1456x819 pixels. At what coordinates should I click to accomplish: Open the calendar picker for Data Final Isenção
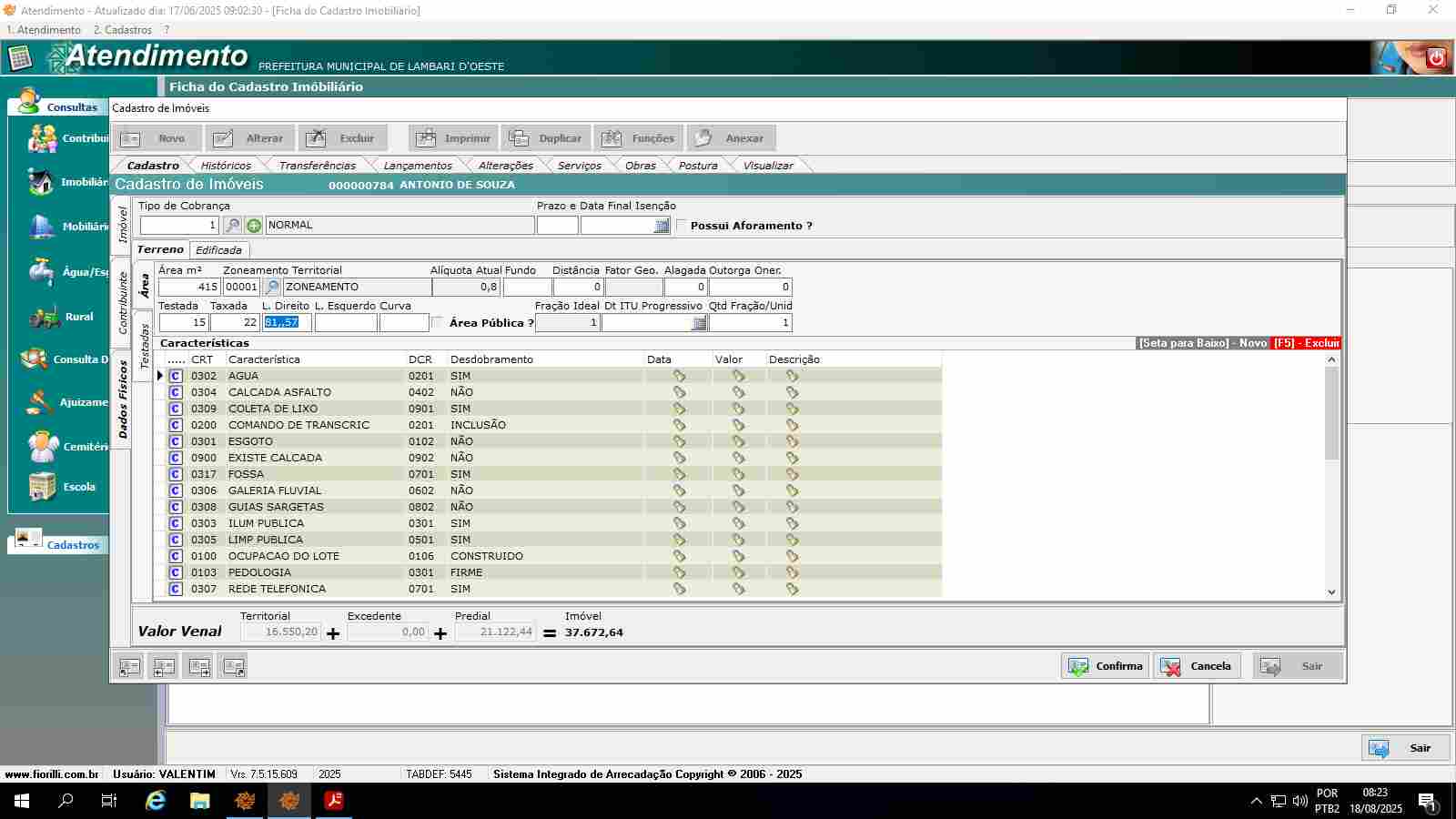coord(662,226)
